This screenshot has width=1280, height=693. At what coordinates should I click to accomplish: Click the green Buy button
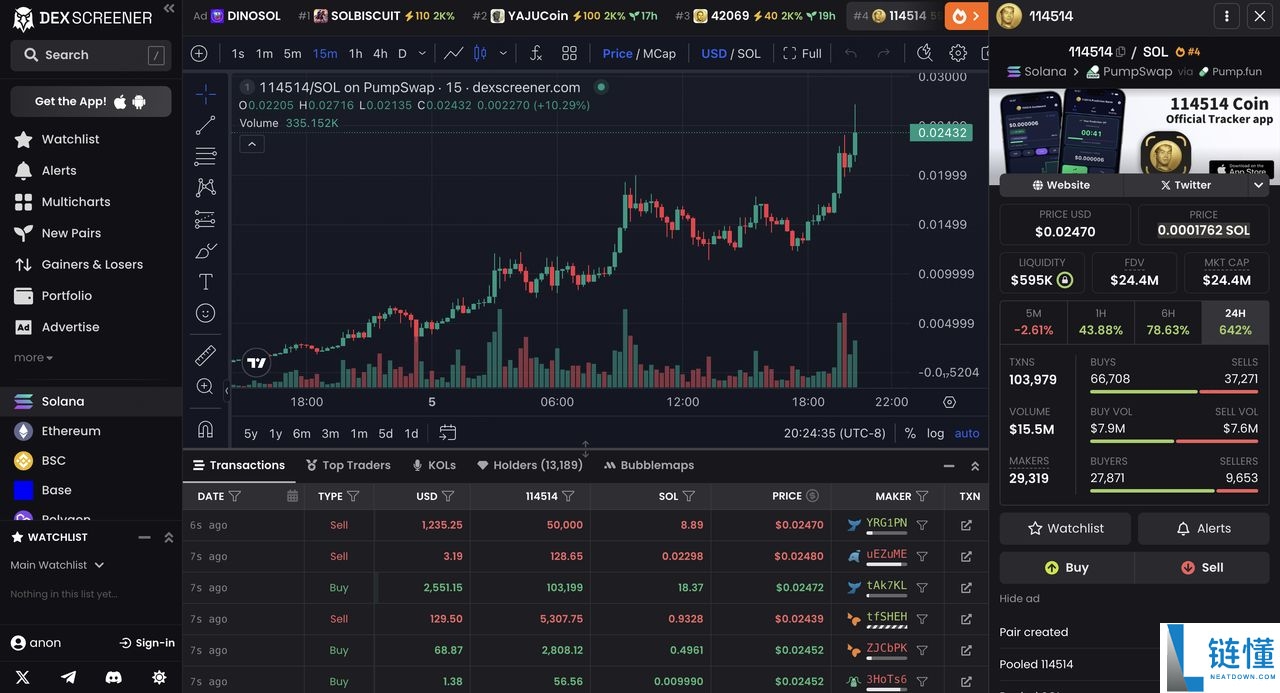pyautogui.click(x=1067, y=567)
